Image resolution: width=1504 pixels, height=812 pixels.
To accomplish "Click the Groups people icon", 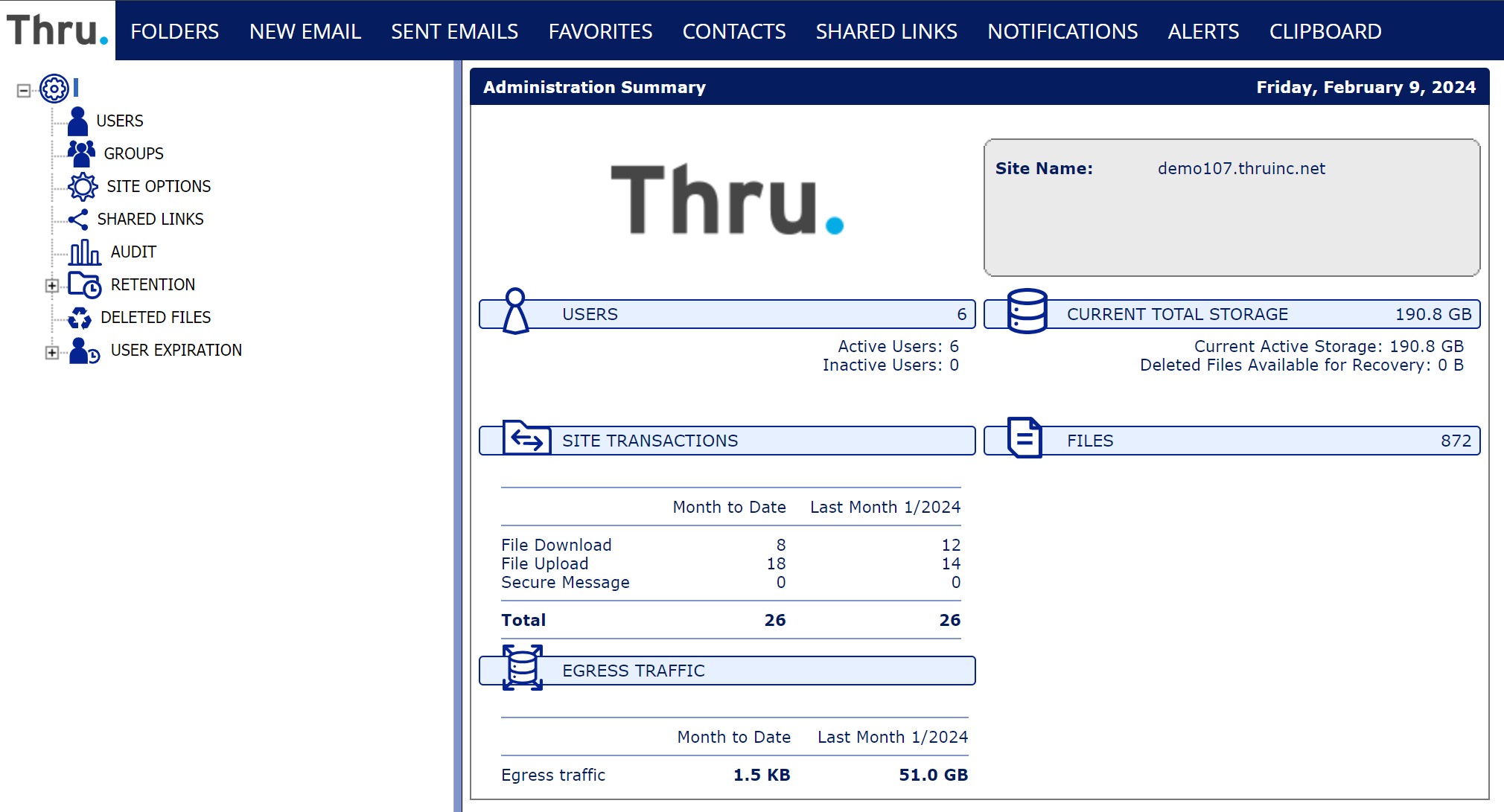I will point(81,153).
